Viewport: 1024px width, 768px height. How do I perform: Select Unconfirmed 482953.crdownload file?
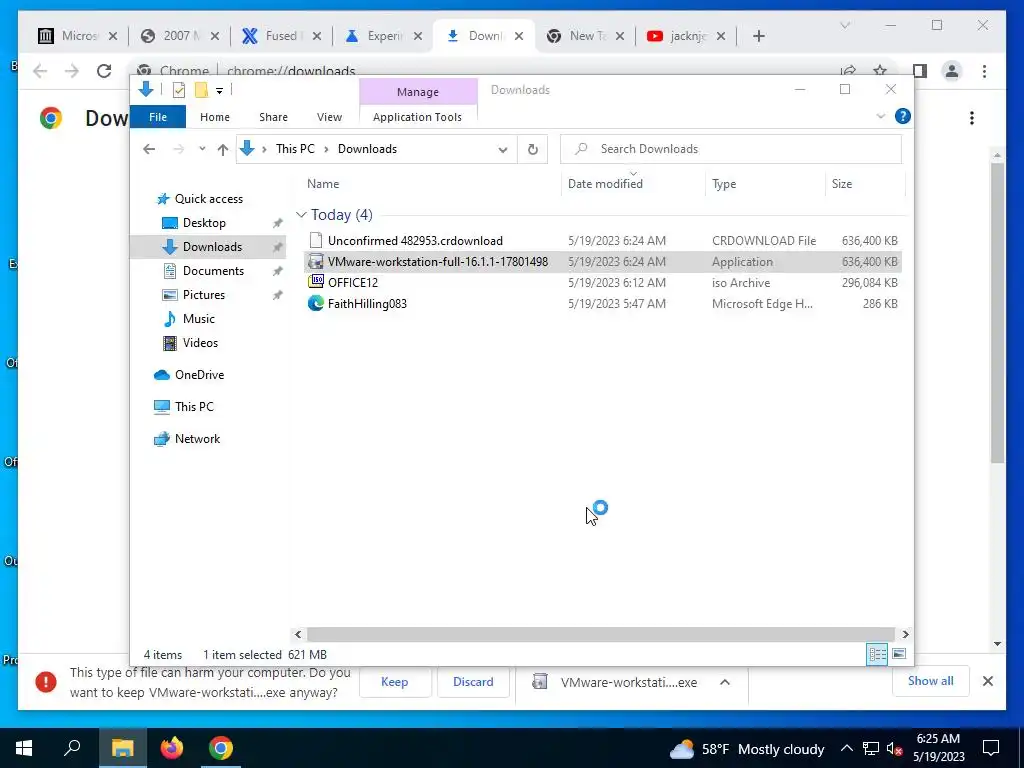[x=602, y=240]
